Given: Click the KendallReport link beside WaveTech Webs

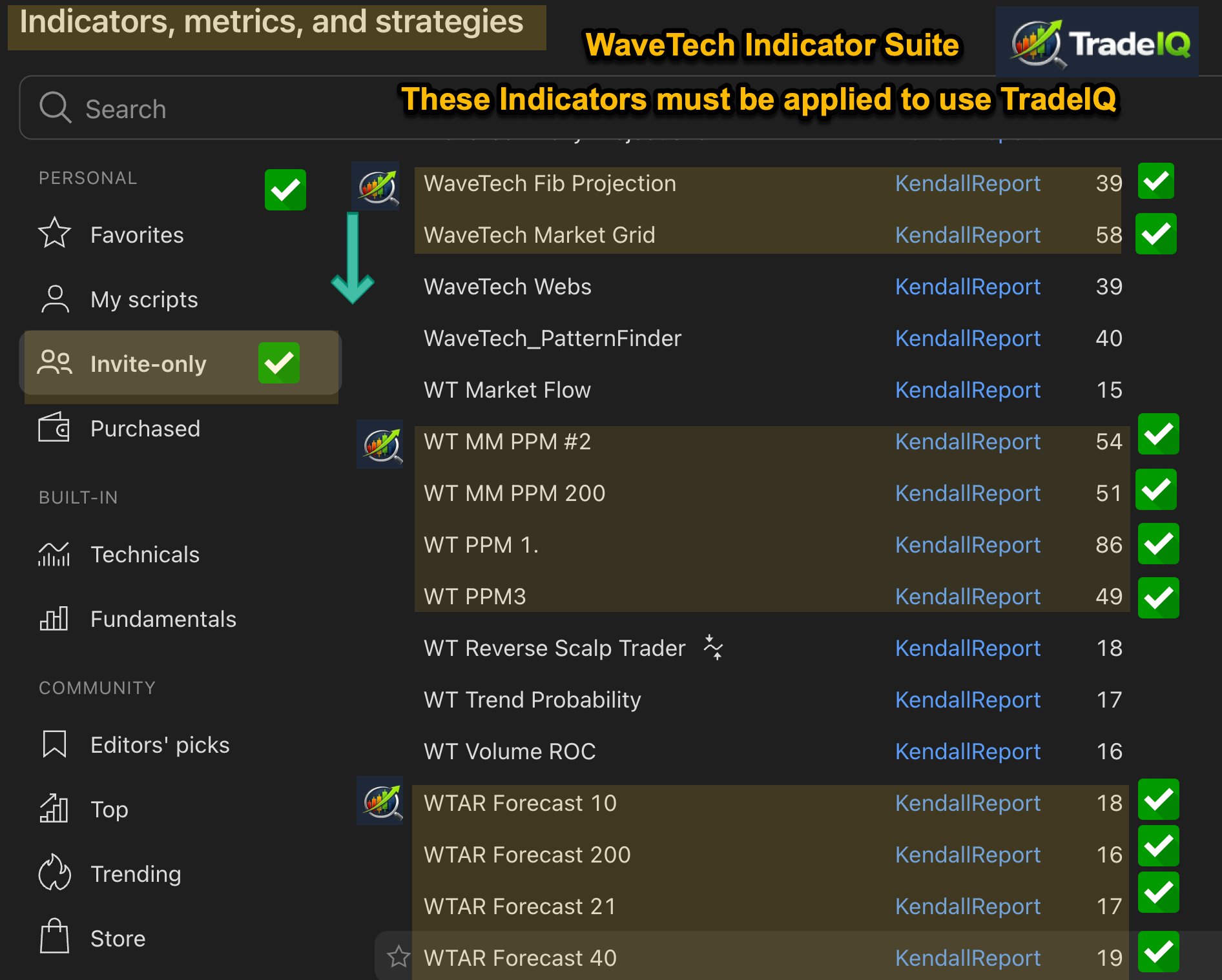Looking at the screenshot, I should (x=968, y=287).
